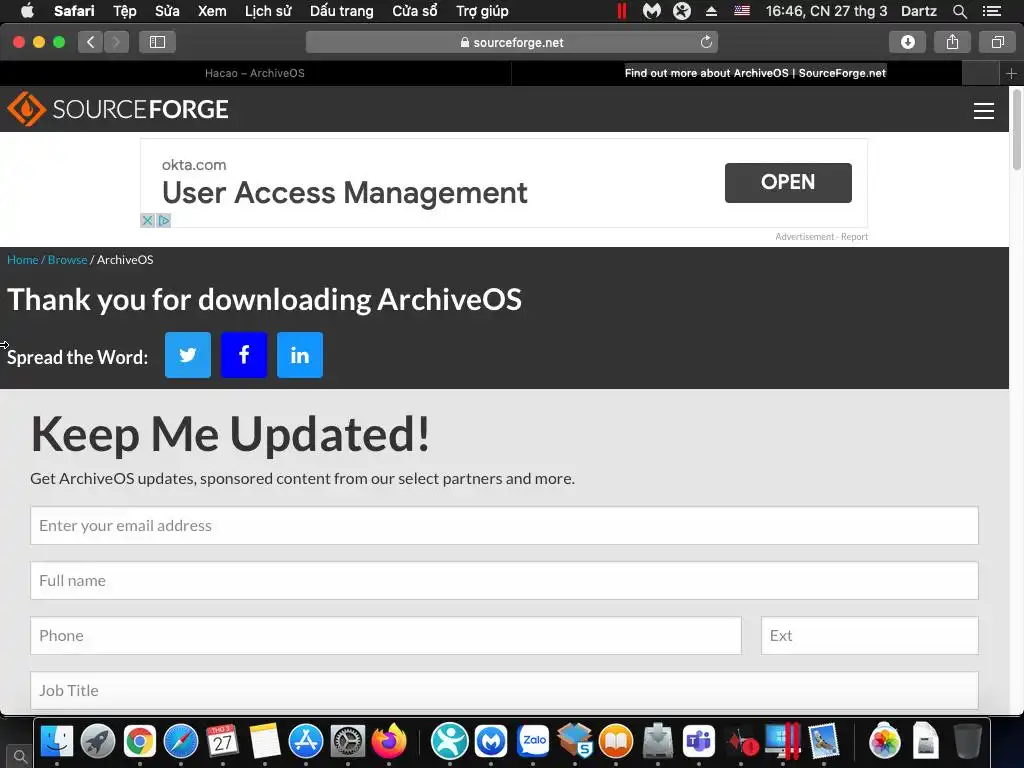Open the Cửa sổ menu
Screen dimensions: 1024x768
click(x=415, y=10)
